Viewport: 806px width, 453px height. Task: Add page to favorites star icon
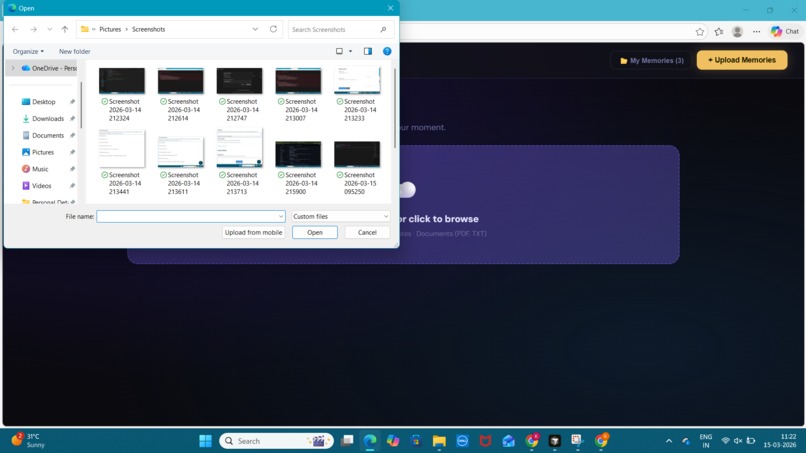(700, 32)
